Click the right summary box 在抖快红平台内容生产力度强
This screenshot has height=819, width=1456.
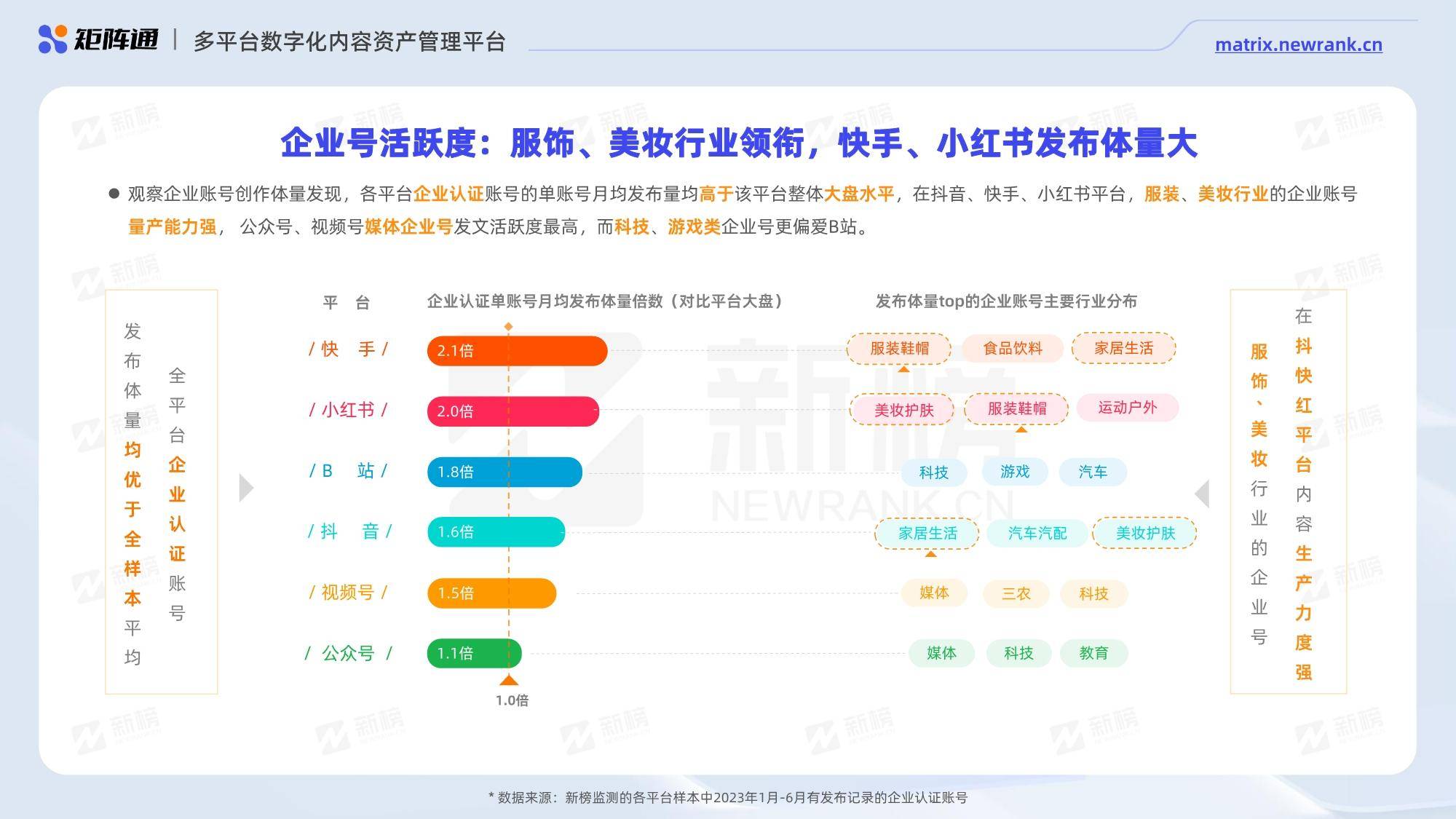[x=1289, y=492]
